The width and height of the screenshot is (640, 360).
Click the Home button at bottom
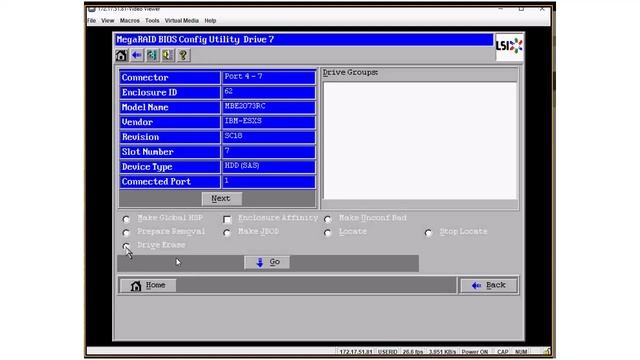click(148, 285)
